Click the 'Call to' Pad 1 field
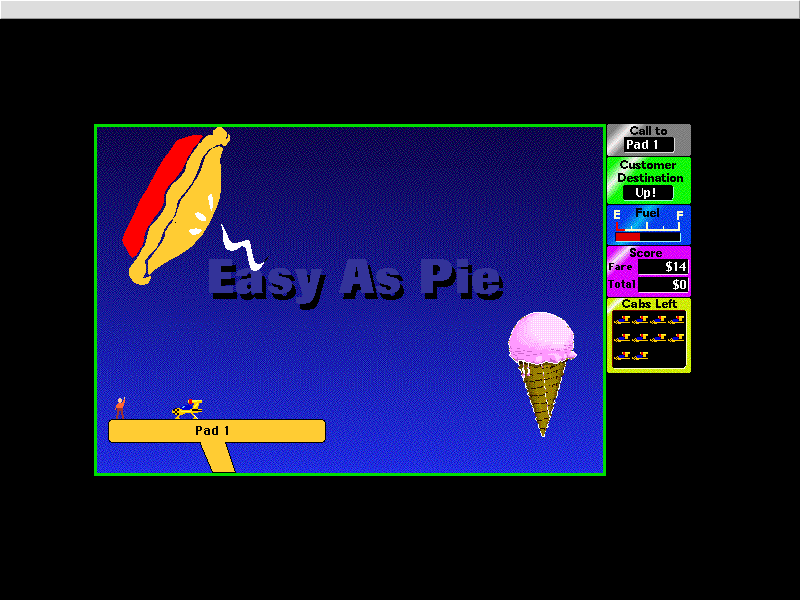Viewport: 800px width, 600px height. click(648, 145)
